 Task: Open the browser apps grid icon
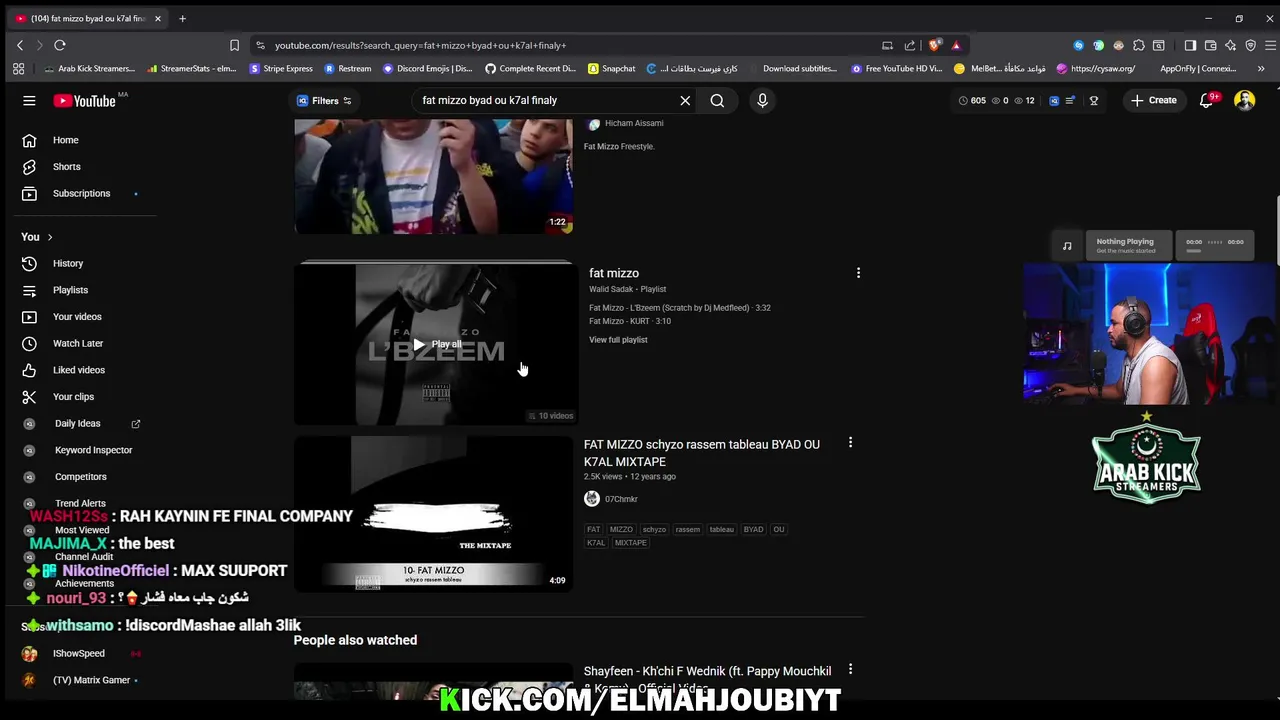18,69
